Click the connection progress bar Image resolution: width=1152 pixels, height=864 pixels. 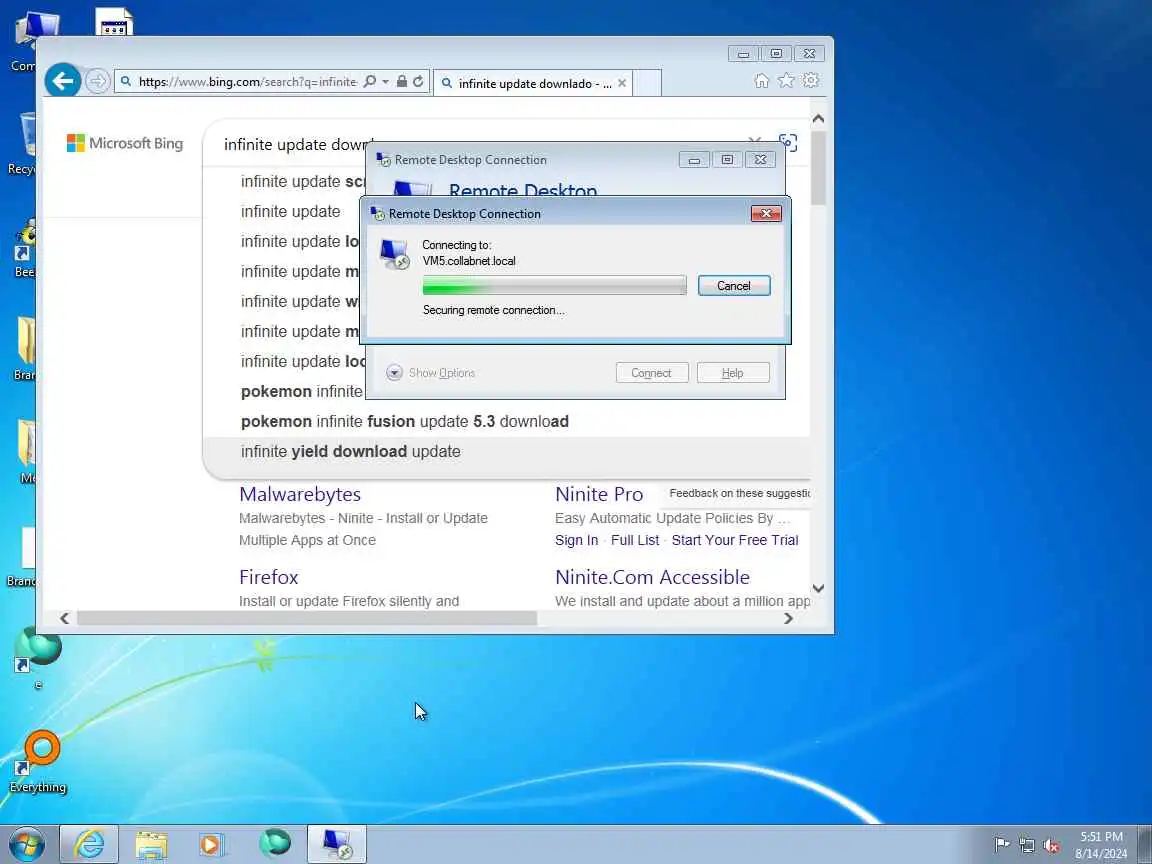tap(555, 285)
